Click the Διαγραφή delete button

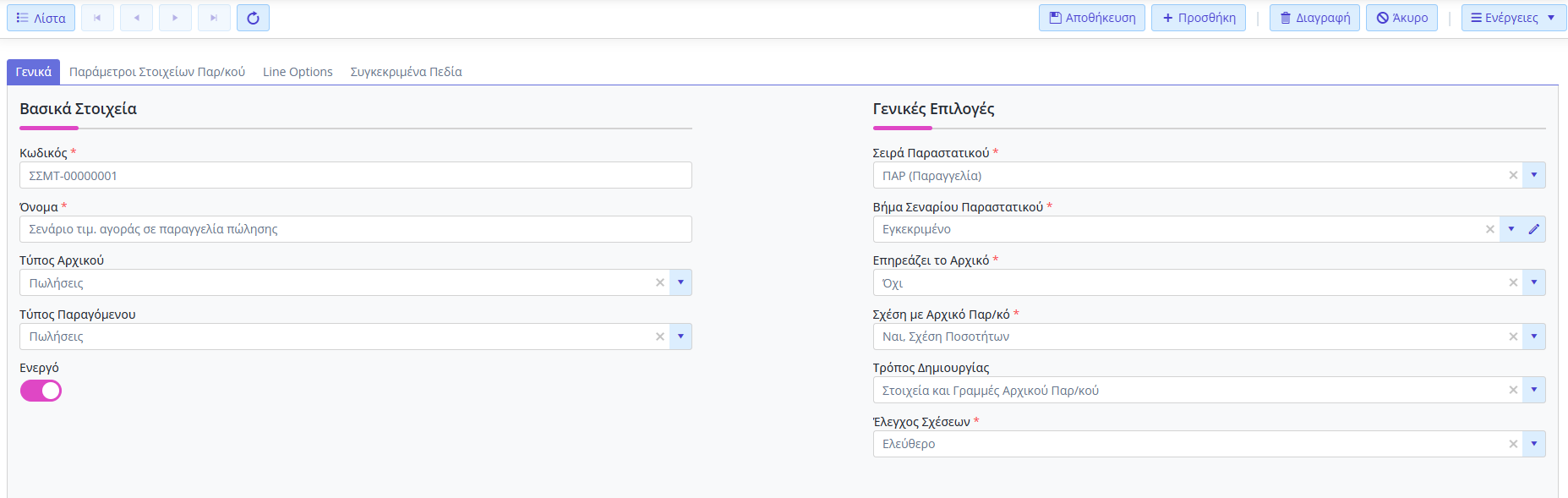point(1314,18)
